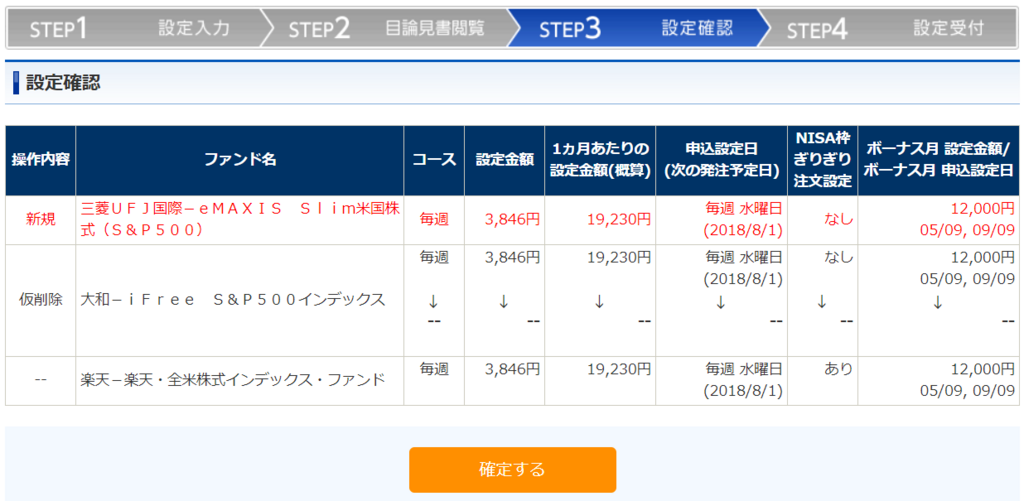Click the 確定する confirm button
Image resolution: width=1024 pixels, height=501 pixels.
pos(513,470)
